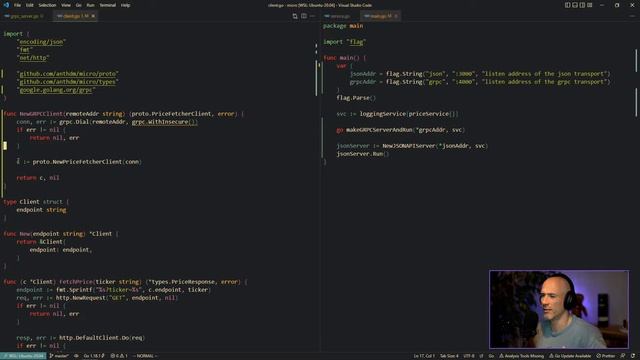The height and width of the screenshot is (360, 640).
Task: Open the google.golang.org/grpc import link
Action: [x=56, y=90]
